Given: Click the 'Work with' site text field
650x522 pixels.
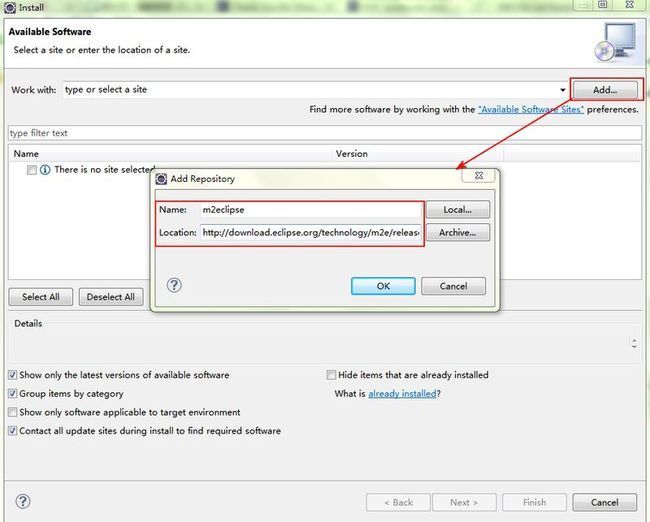Looking at the screenshot, I should click(310, 90).
